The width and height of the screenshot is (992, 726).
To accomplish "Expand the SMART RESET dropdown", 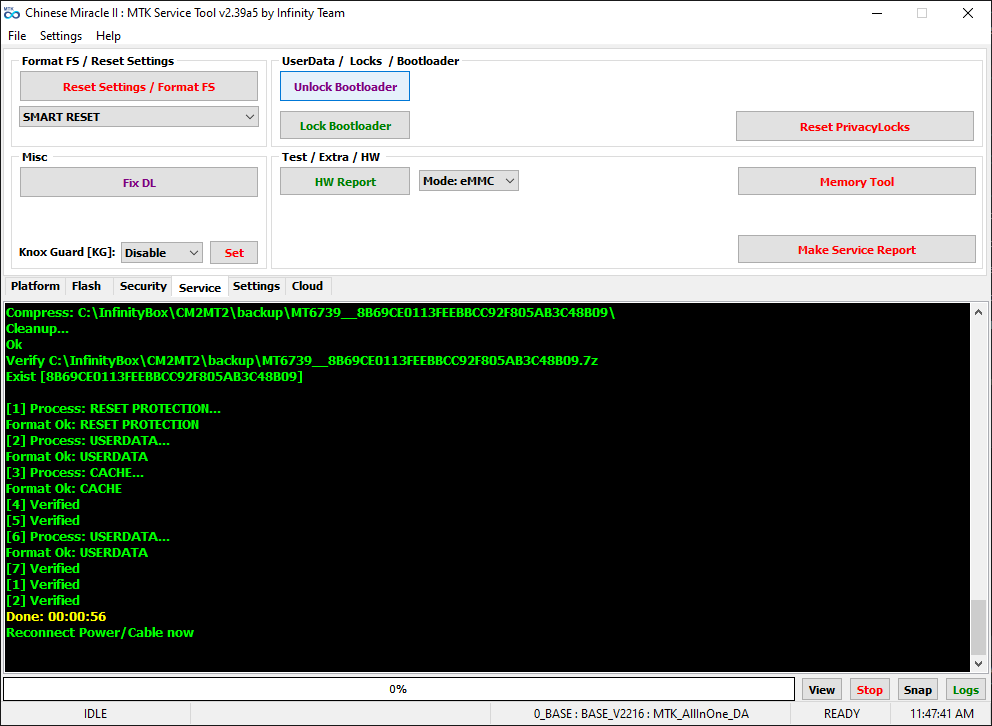I will tap(139, 117).
